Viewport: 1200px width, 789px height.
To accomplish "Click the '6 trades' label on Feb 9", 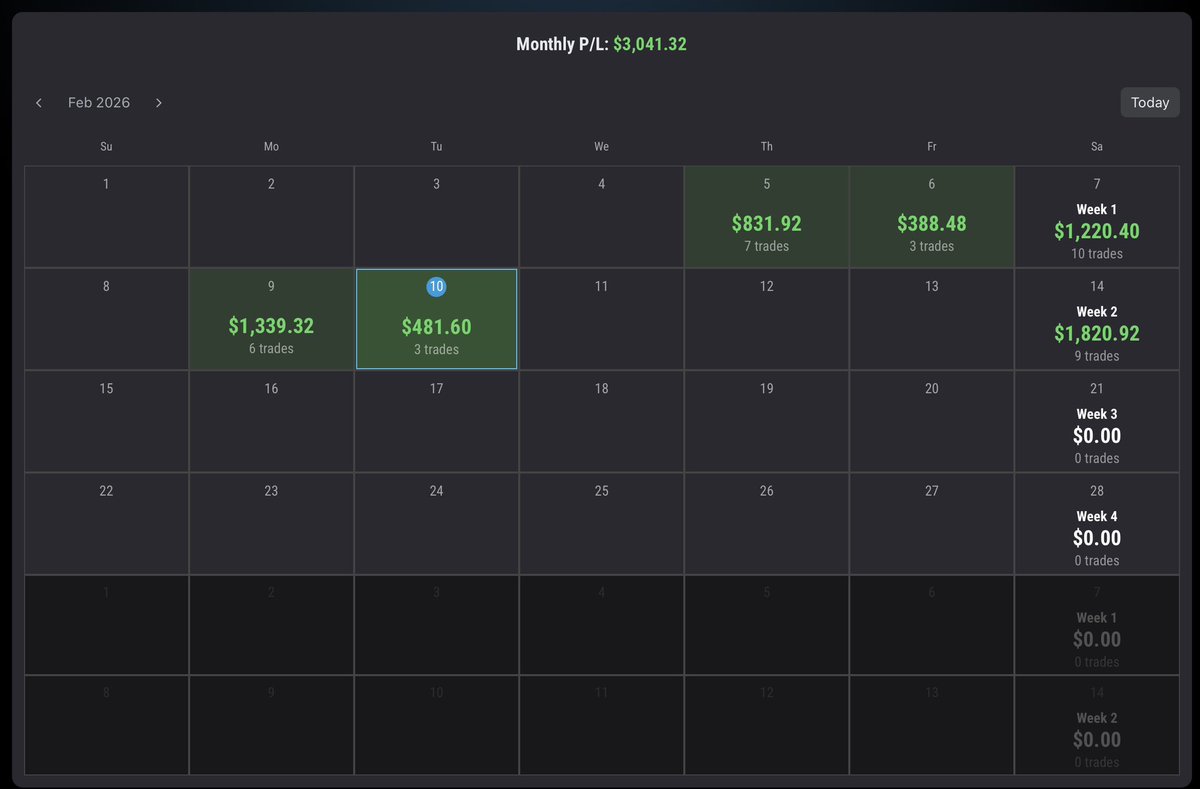I will pyautogui.click(x=271, y=349).
